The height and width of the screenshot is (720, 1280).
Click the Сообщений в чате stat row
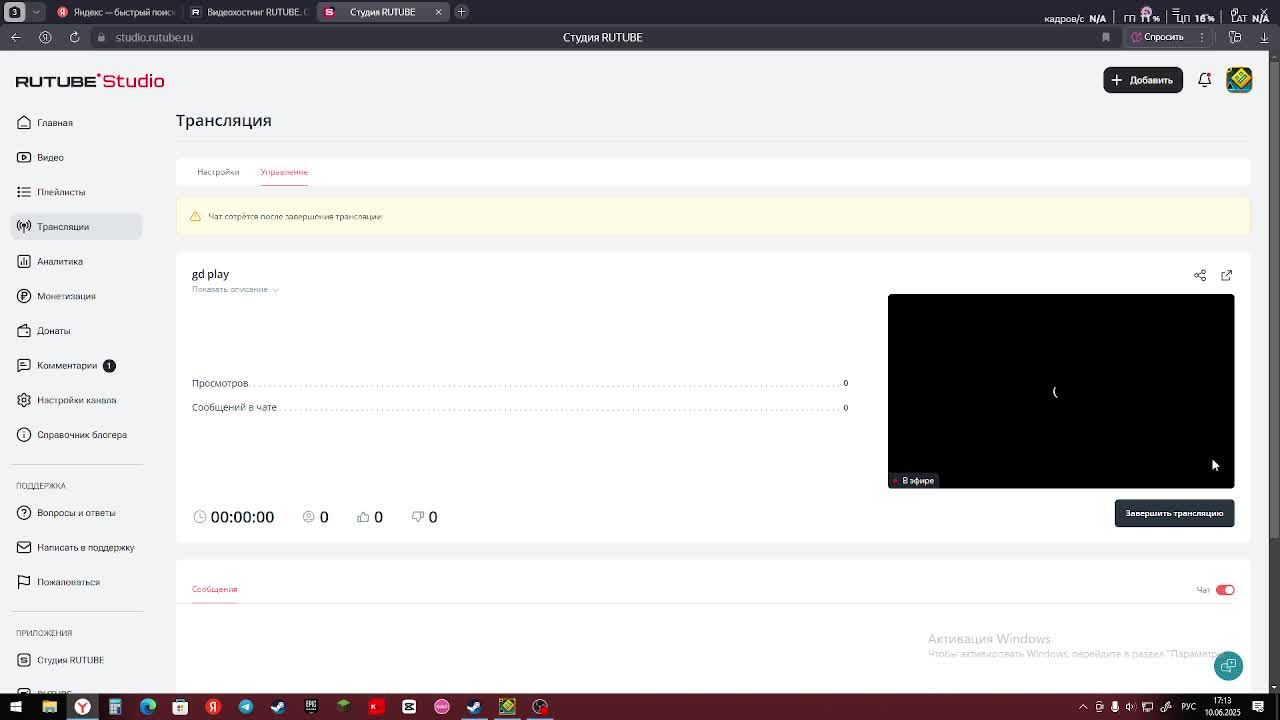coord(520,407)
